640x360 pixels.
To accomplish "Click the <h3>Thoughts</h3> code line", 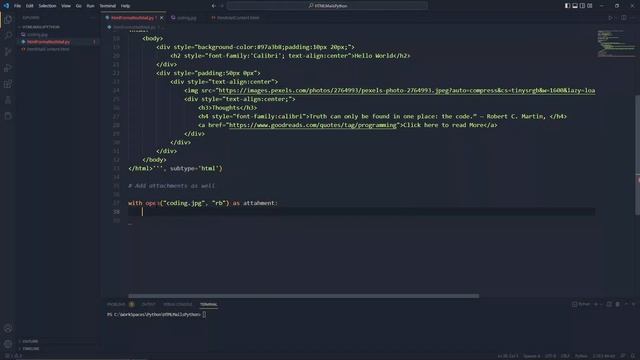I will 227,108.
